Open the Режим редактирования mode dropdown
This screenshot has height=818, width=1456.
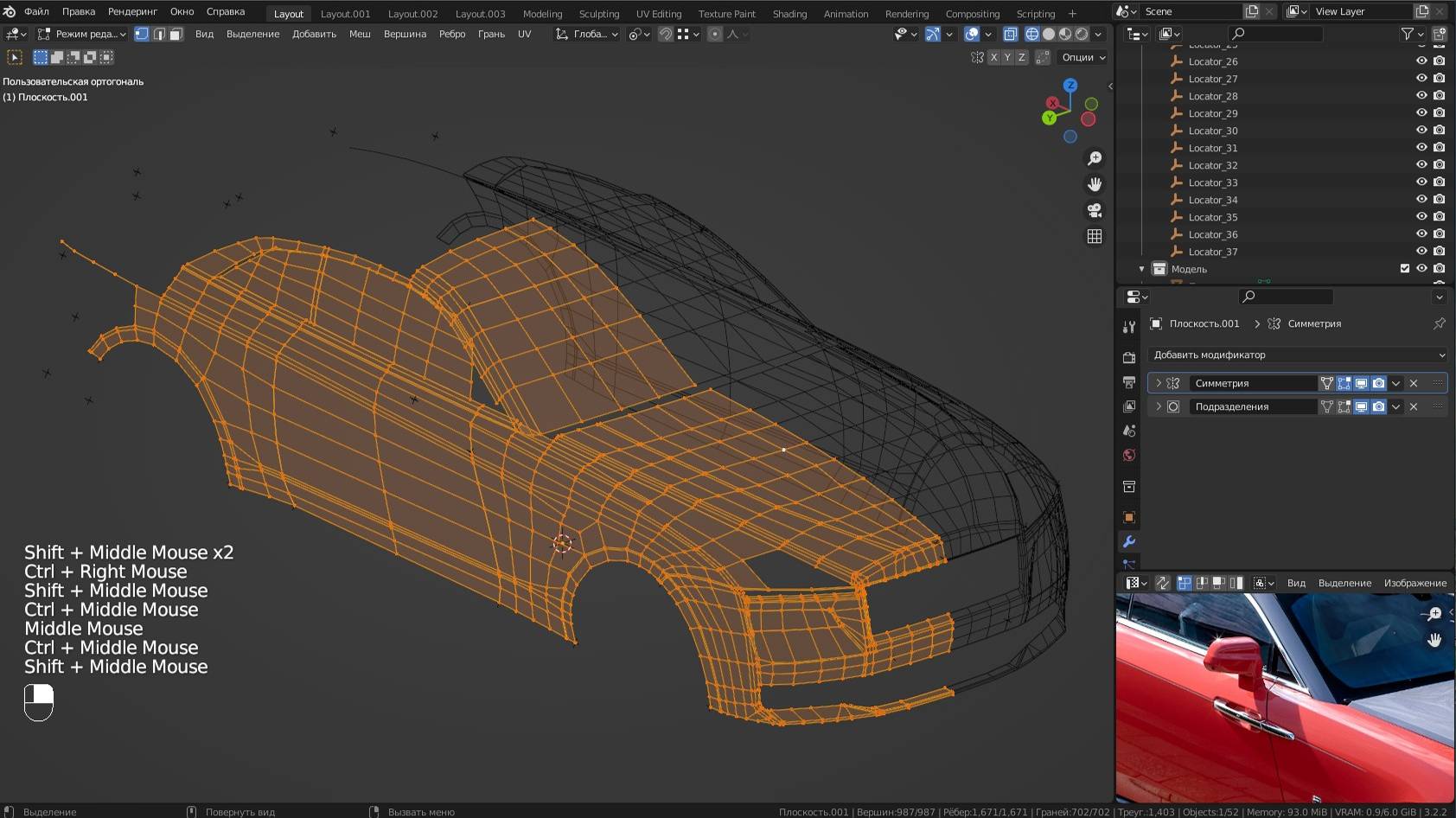click(x=82, y=34)
